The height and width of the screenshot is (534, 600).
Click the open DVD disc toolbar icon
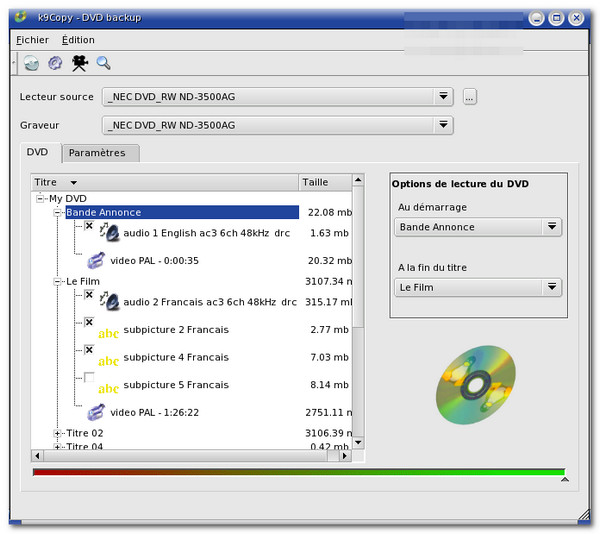click(x=31, y=63)
